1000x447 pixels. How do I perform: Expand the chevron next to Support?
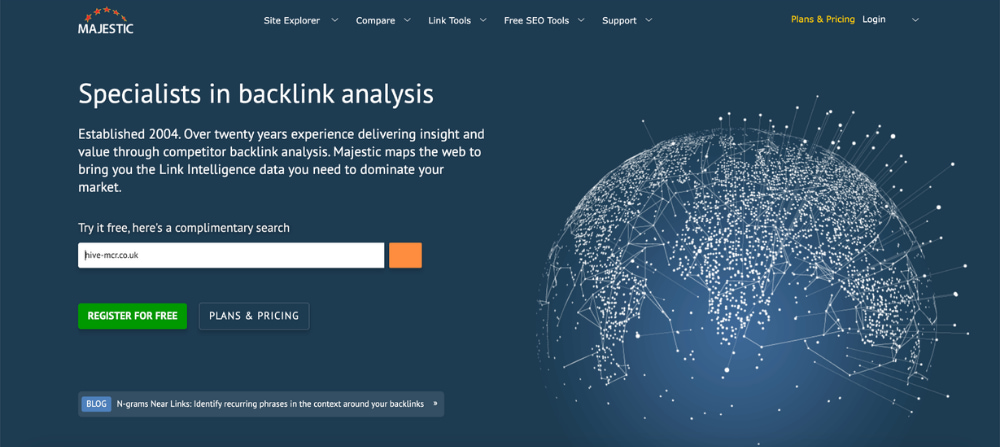point(649,20)
